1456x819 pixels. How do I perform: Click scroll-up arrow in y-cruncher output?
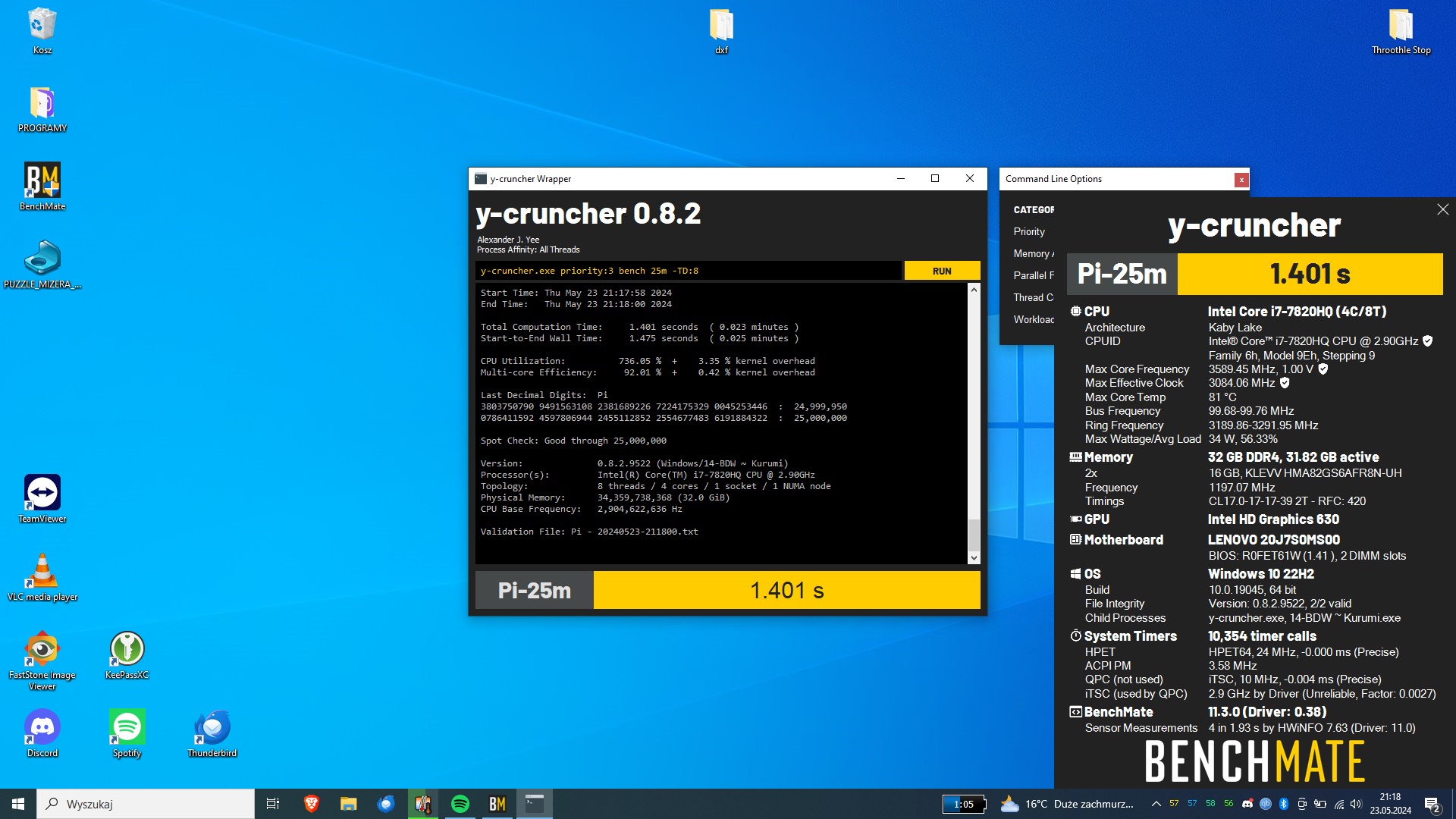974,290
